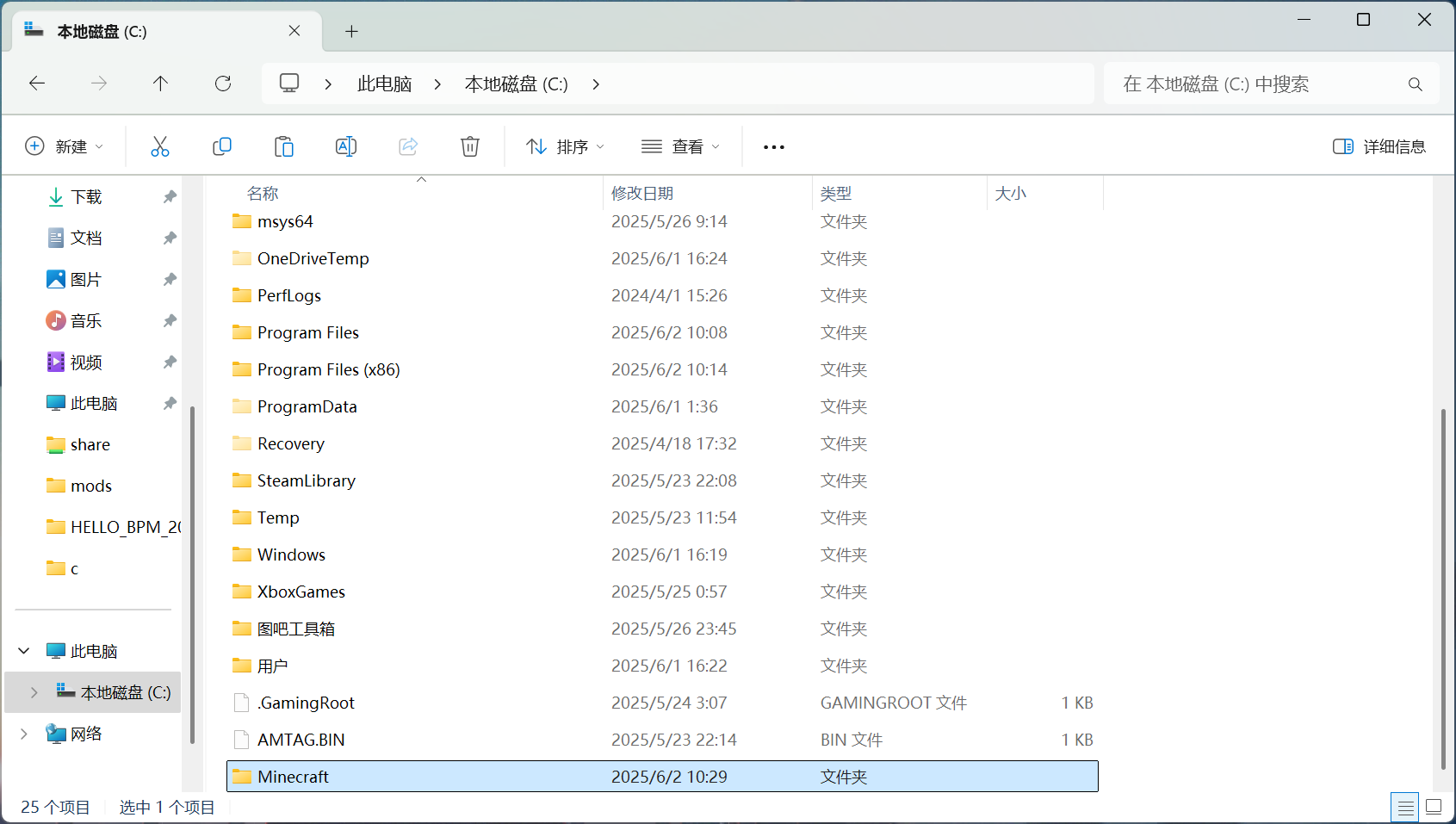Viewport: 1456px width, 824px height.
Task: Open the 查看 view dropdown
Action: click(x=680, y=146)
